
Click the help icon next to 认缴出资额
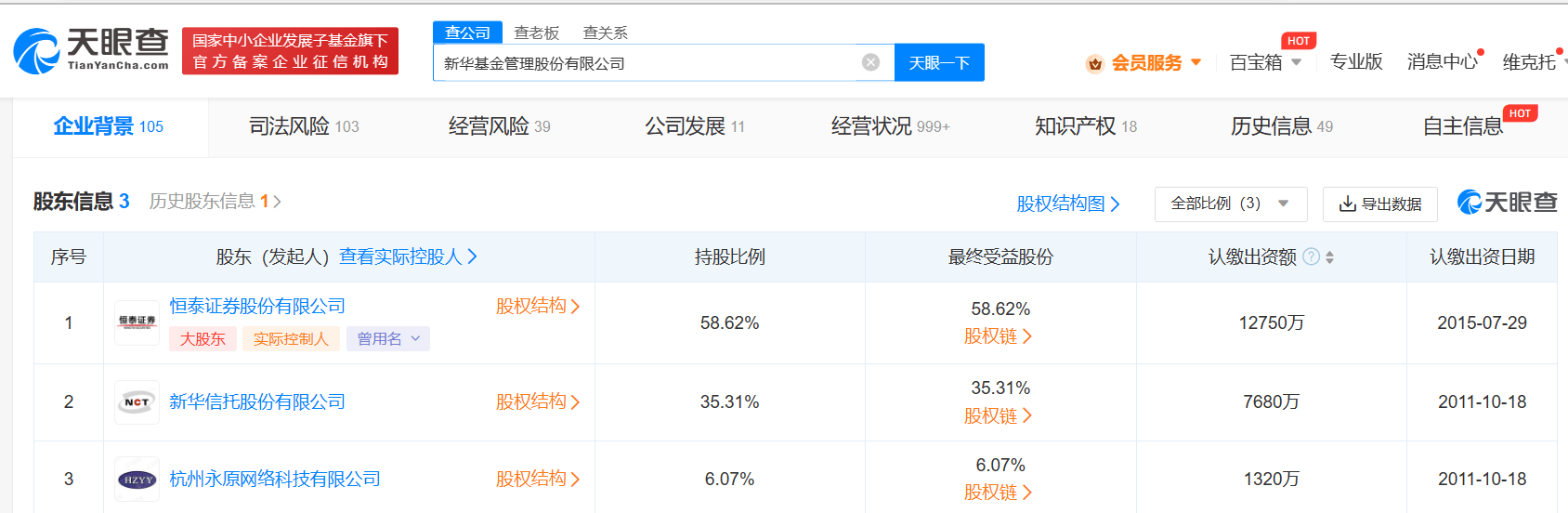tap(1311, 256)
